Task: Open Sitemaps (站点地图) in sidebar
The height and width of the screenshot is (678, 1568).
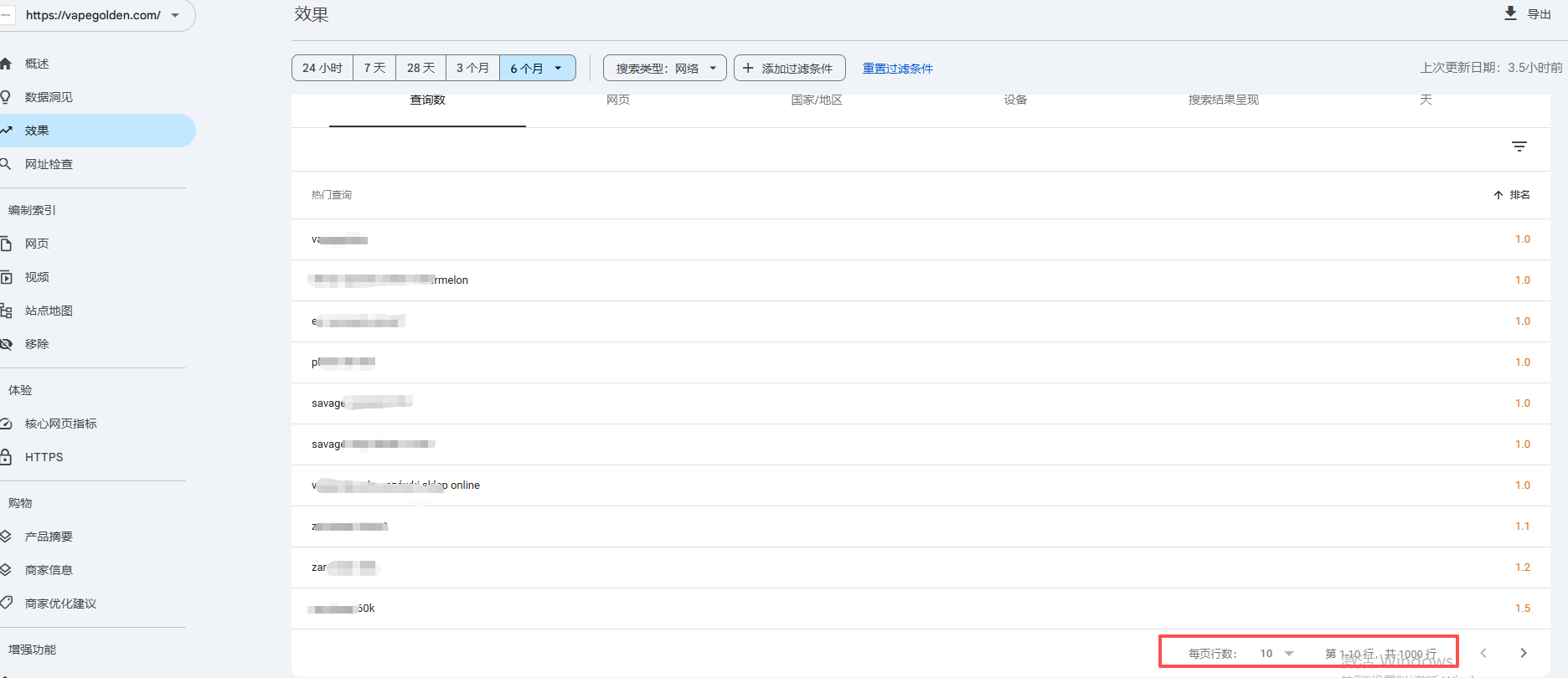Action: click(49, 311)
